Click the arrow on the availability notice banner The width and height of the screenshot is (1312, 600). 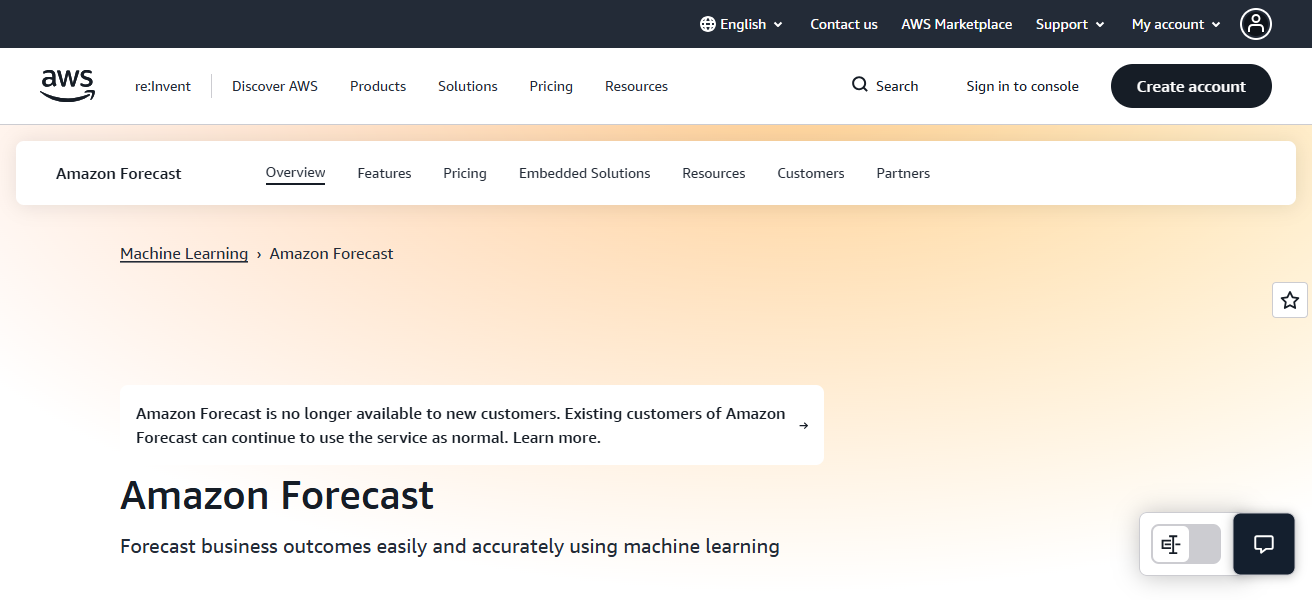coord(803,425)
